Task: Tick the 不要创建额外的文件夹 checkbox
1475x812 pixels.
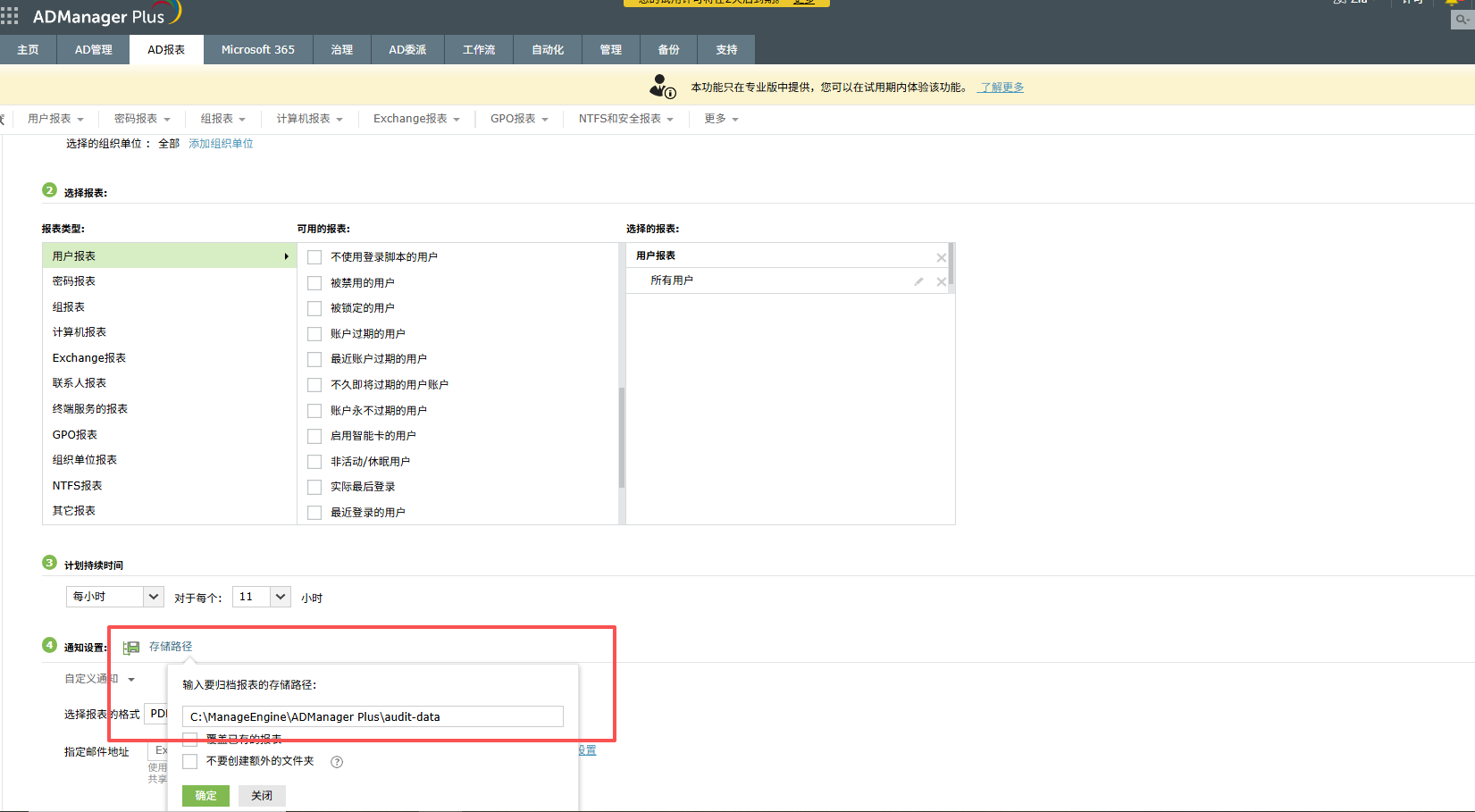Action: coord(190,761)
